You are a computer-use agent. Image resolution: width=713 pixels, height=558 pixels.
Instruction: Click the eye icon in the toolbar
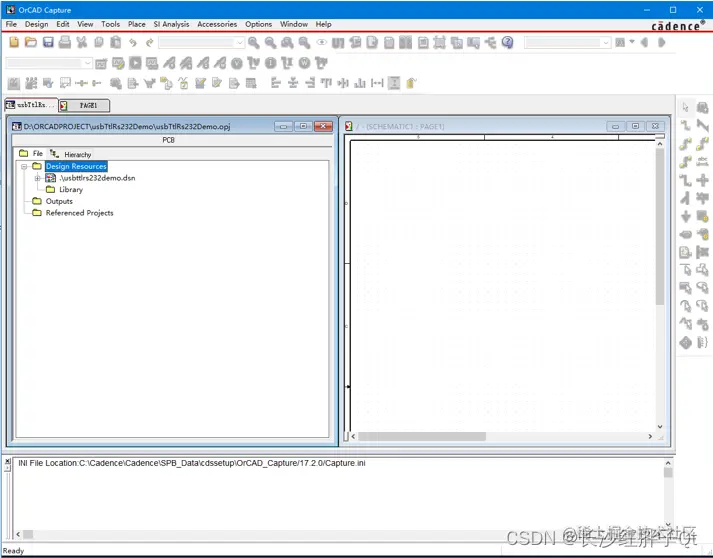321,42
